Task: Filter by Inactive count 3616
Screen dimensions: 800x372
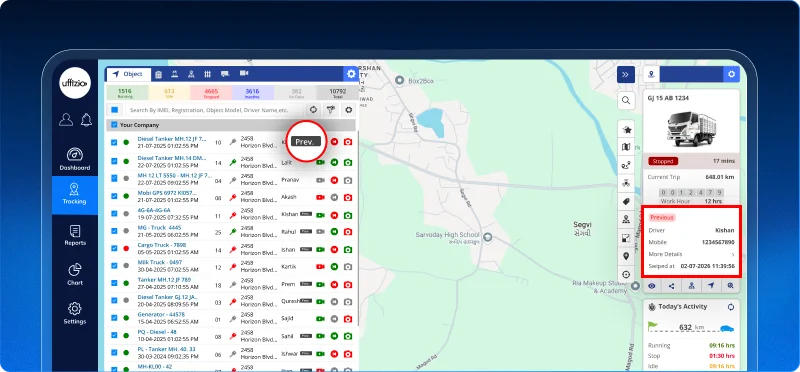Action: pyautogui.click(x=253, y=93)
